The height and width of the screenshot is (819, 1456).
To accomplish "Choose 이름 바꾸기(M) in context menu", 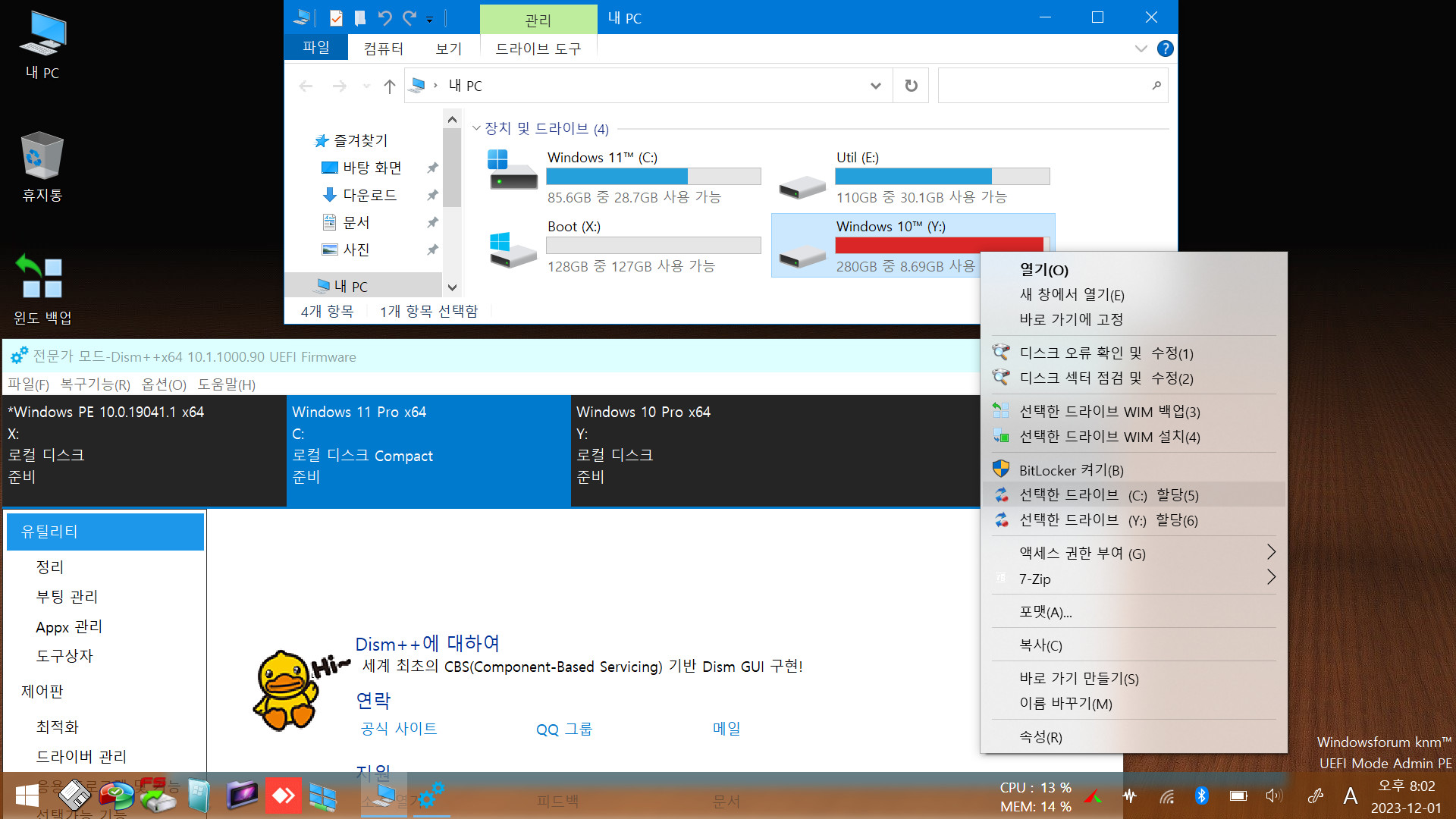I will pyautogui.click(x=1065, y=703).
